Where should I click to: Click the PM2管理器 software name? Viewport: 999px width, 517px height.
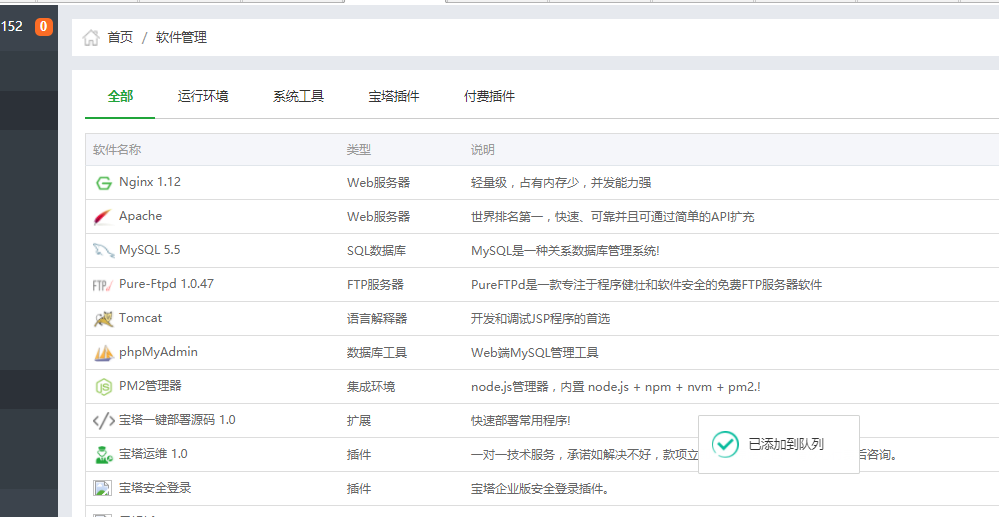150,386
